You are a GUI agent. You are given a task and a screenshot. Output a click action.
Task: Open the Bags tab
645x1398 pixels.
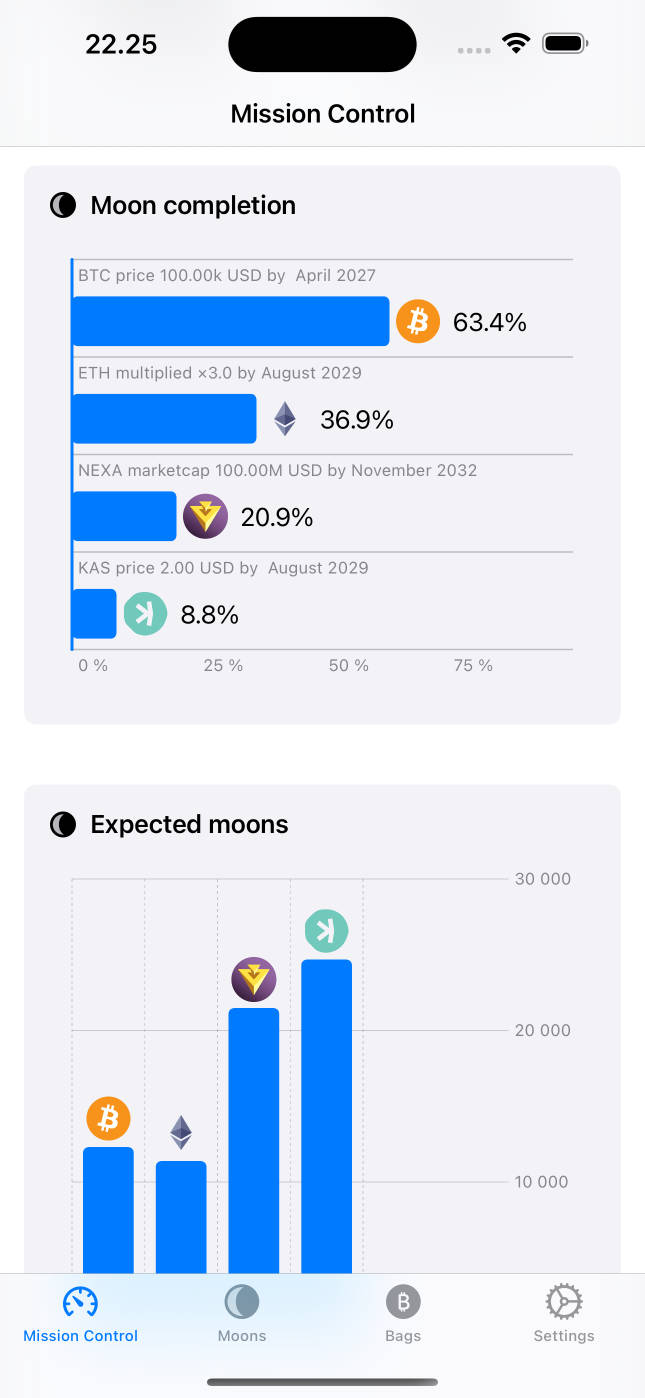coord(403,1314)
